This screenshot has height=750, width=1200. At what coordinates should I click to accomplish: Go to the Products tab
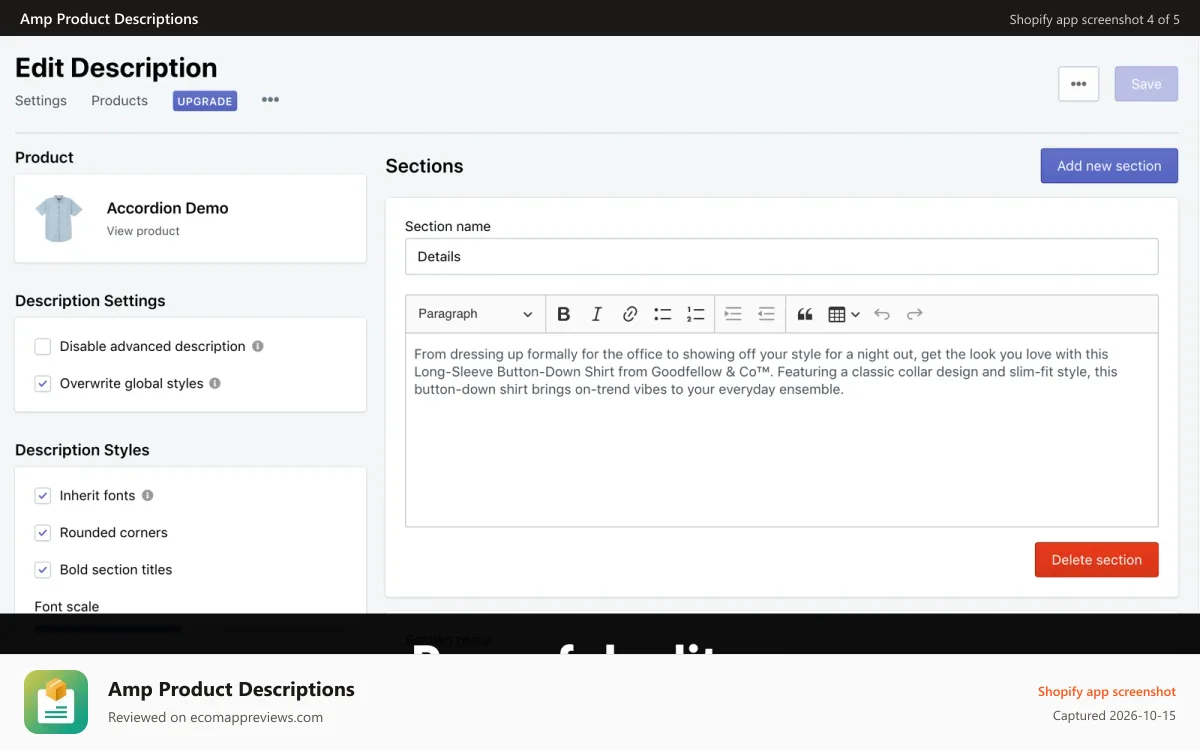point(119,100)
